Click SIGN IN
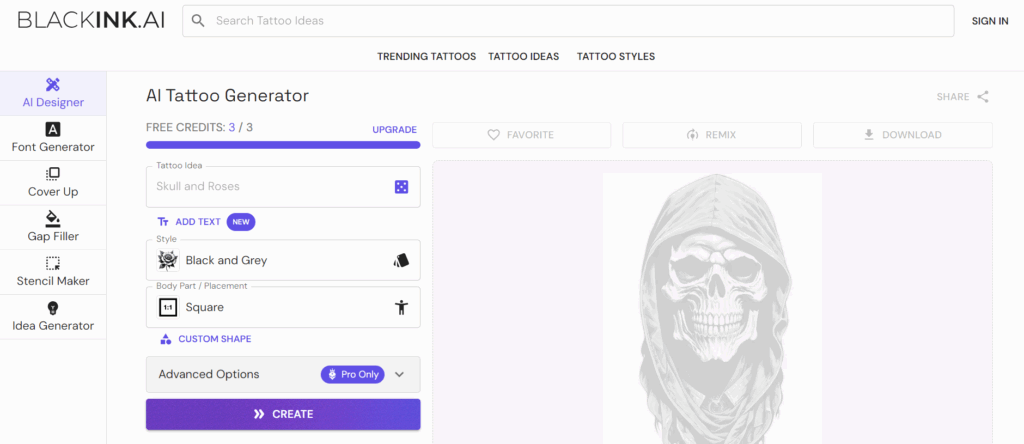The height and width of the screenshot is (444, 1024). pyautogui.click(x=989, y=21)
